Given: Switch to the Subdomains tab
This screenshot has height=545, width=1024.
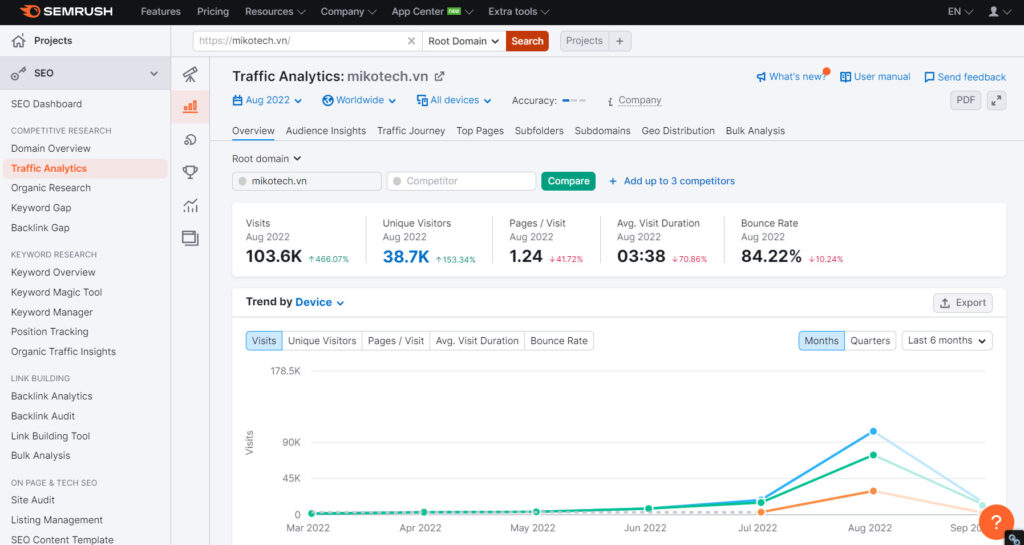Looking at the screenshot, I should click(x=602, y=131).
